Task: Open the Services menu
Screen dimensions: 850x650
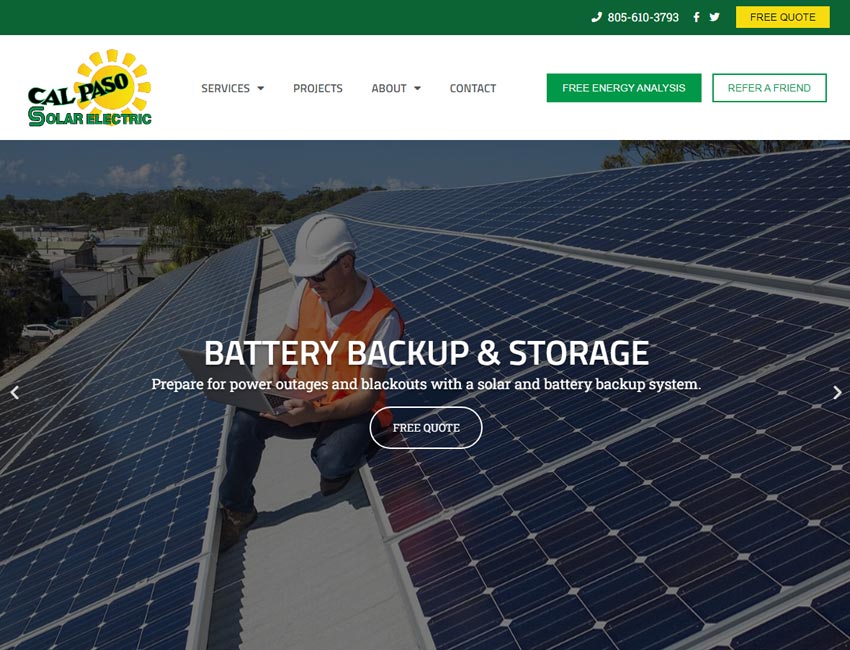Action: 226,88
